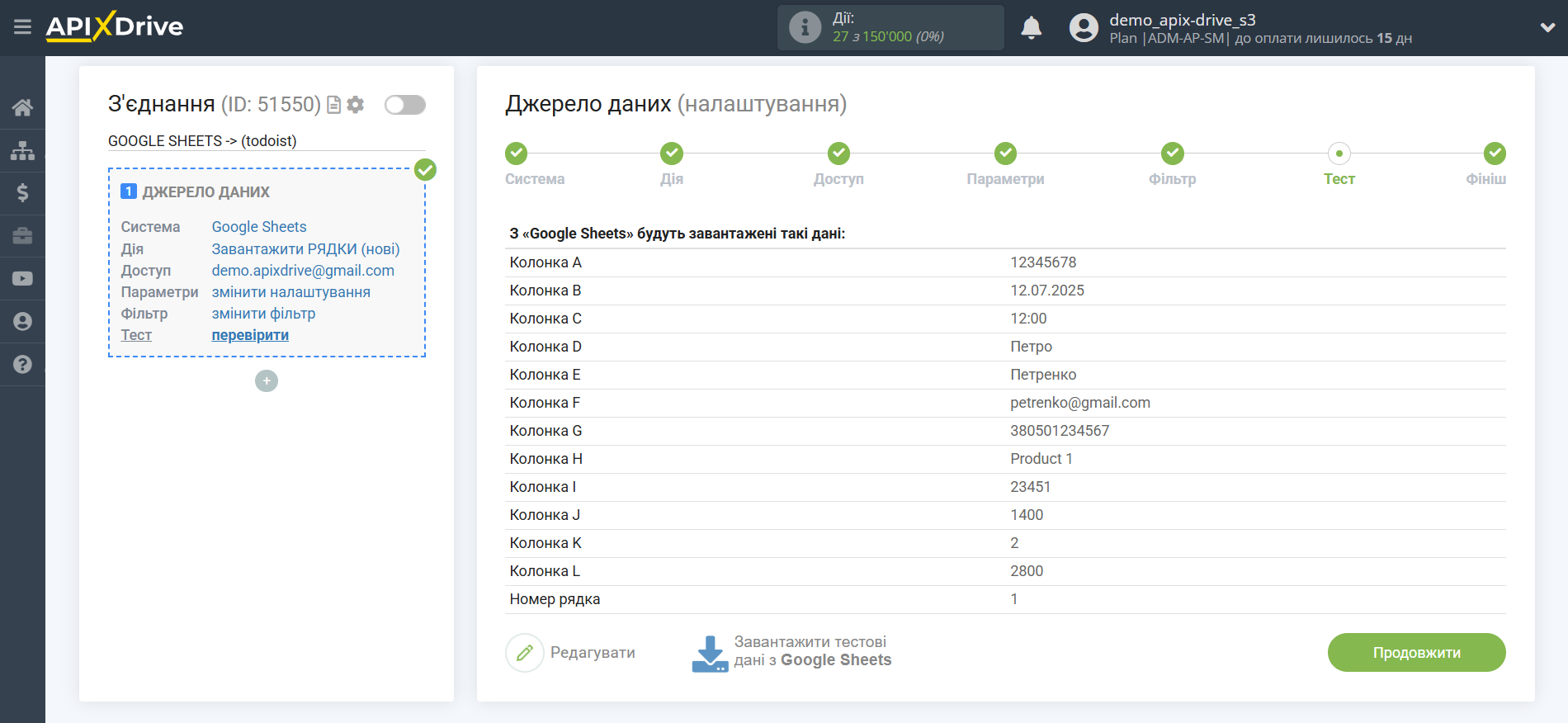Click the connection name GOOGLE SHEETS -> (todoist)
The height and width of the screenshot is (723, 1568).
(x=202, y=141)
